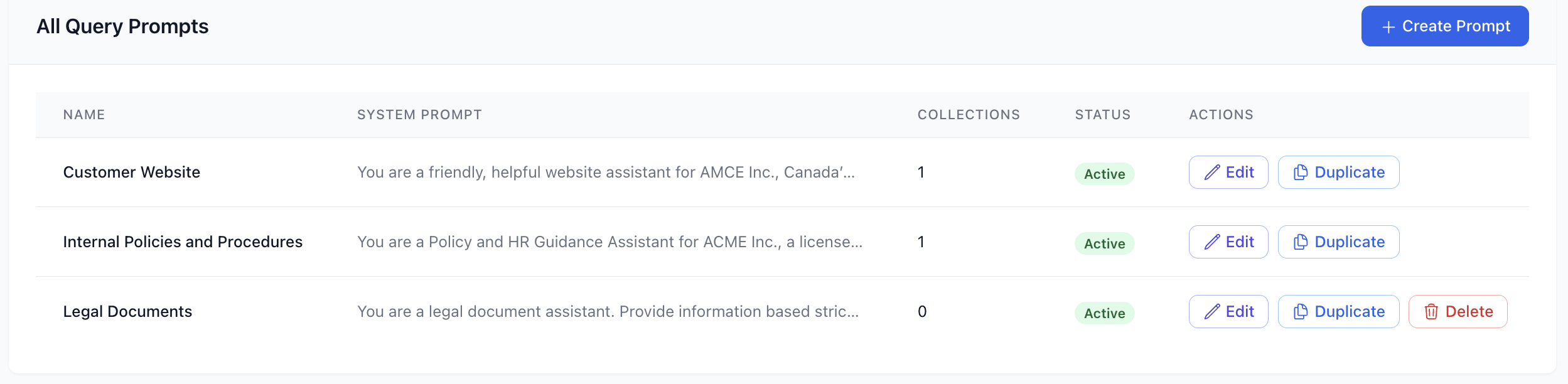Click the pencil icon for Customer Website
Image resolution: width=1568 pixels, height=384 pixels.
tap(1212, 173)
